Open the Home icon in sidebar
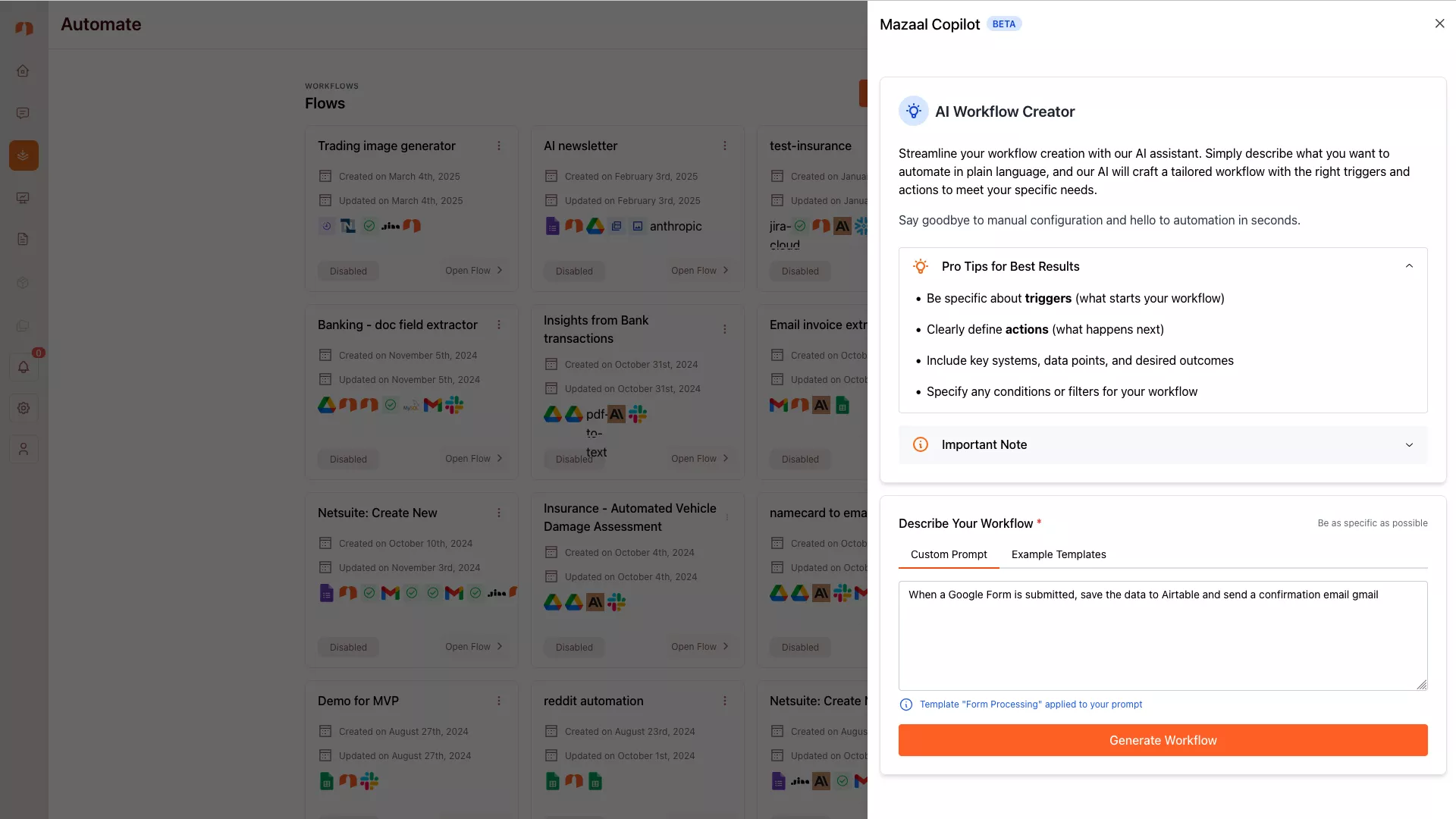Image resolution: width=1456 pixels, height=819 pixels. (x=23, y=71)
